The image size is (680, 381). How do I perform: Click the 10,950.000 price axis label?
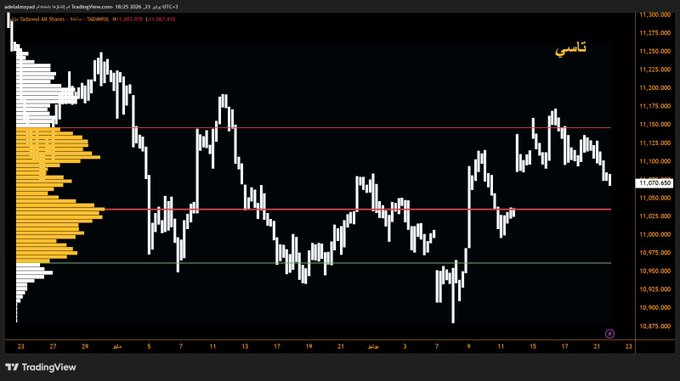(x=655, y=271)
